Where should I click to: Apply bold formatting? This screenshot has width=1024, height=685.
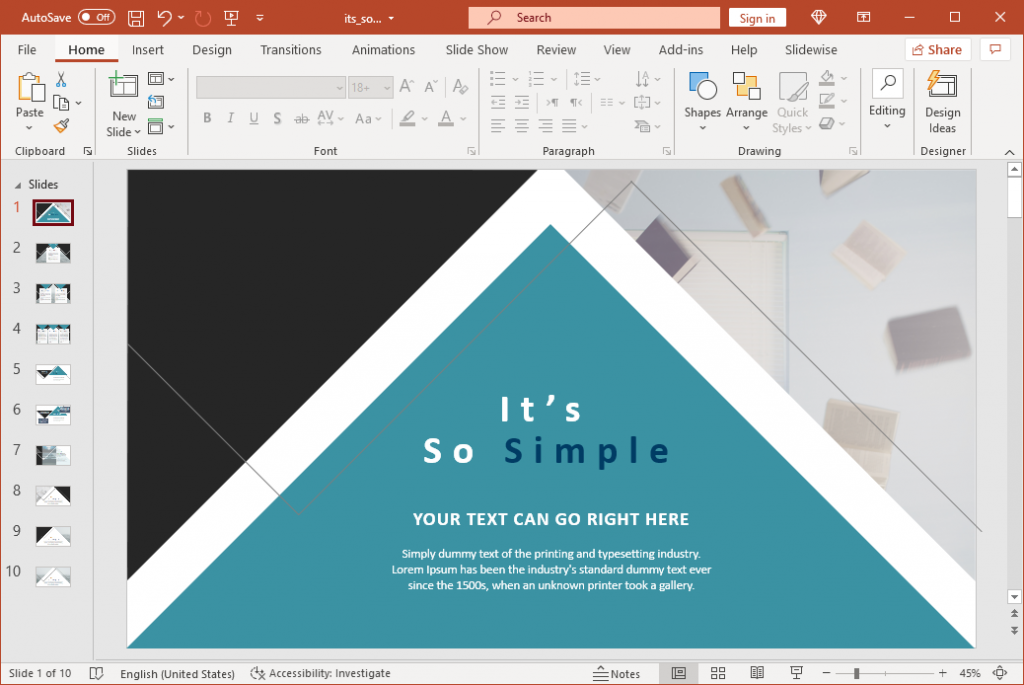pos(207,118)
